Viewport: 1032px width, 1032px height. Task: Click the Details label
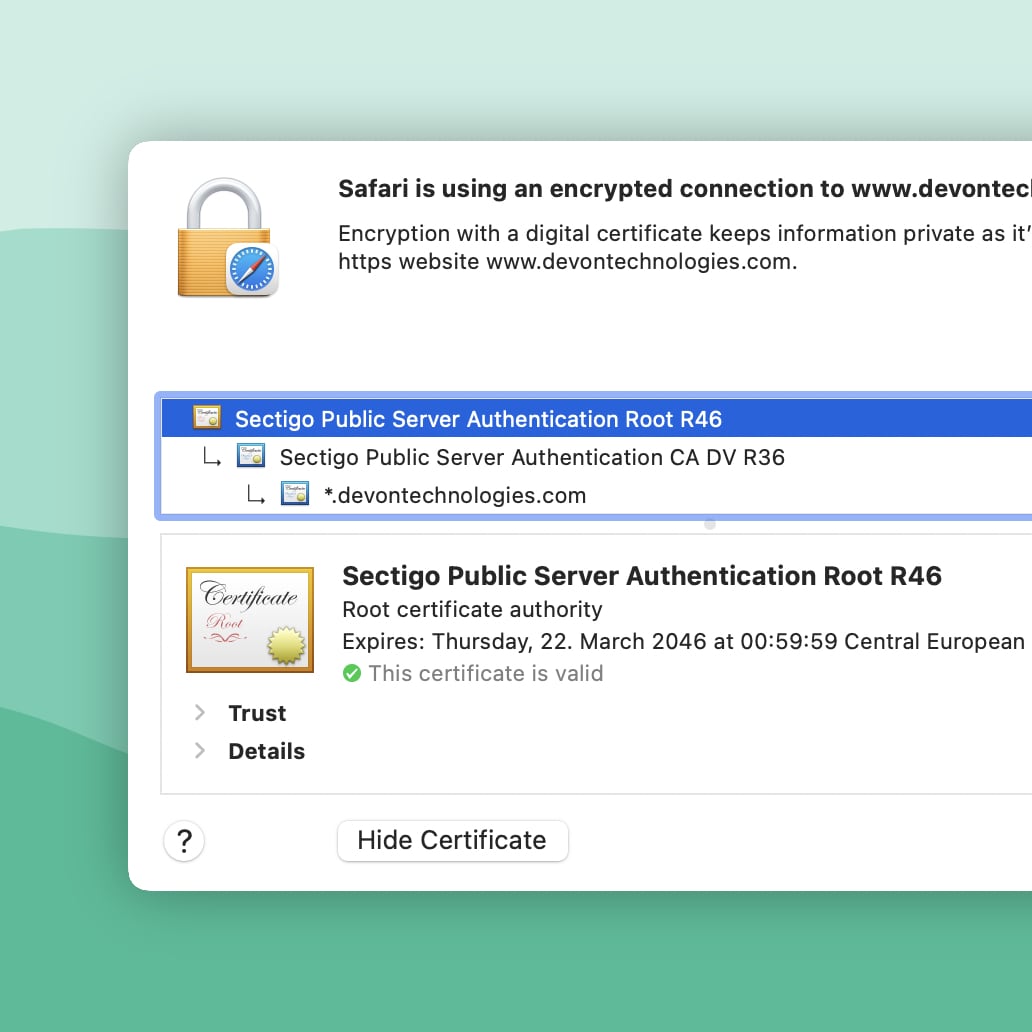(267, 751)
